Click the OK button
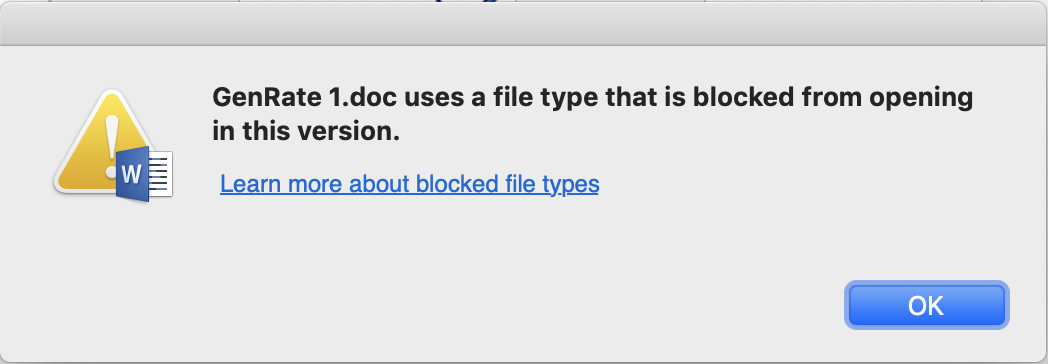 (926, 305)
